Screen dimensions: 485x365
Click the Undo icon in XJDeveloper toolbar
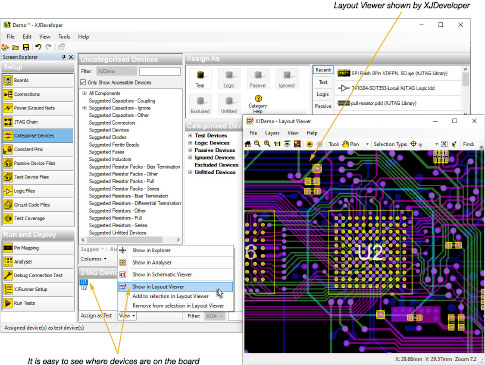[38, 47]
